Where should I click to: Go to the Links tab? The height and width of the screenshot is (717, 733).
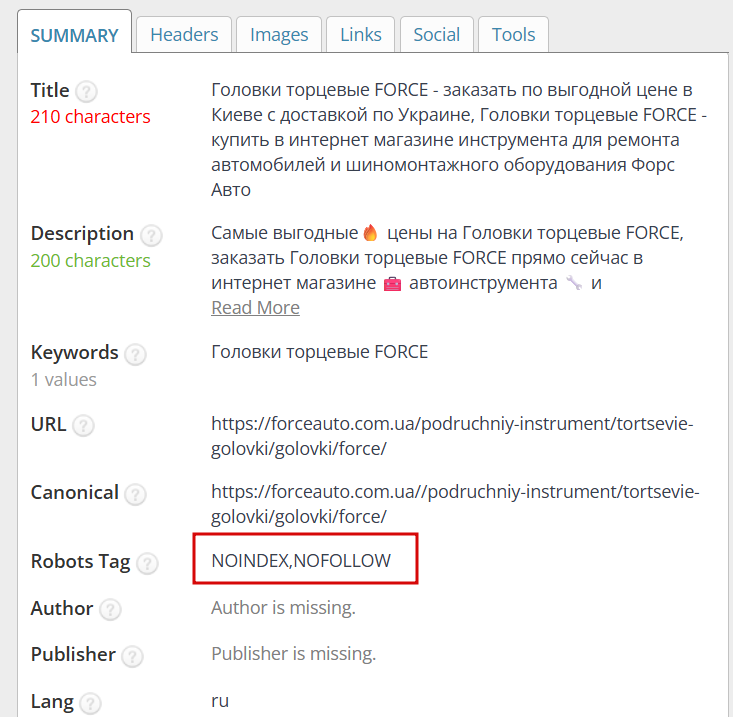pos(361,35)
